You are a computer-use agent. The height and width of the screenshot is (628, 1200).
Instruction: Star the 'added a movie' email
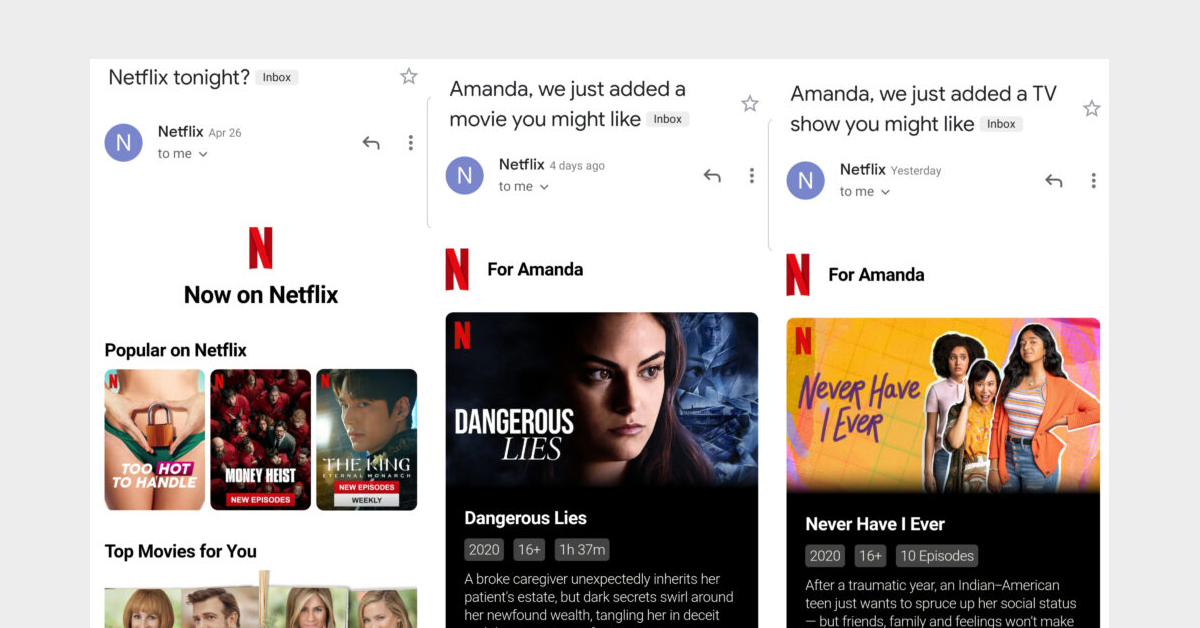pos(750,103)
